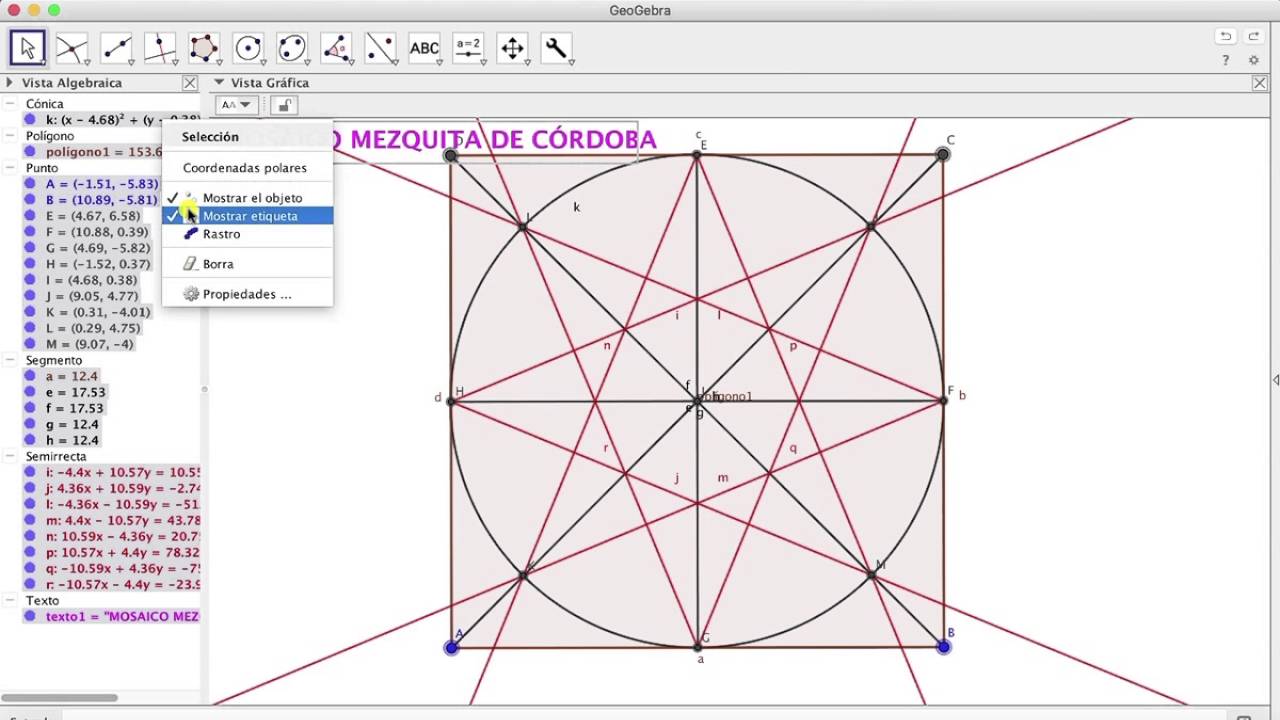Close the Vista Gráfica panel
Image resolution: width=1280 pixels, height=720 pixels.
[x=1260, y=83]
